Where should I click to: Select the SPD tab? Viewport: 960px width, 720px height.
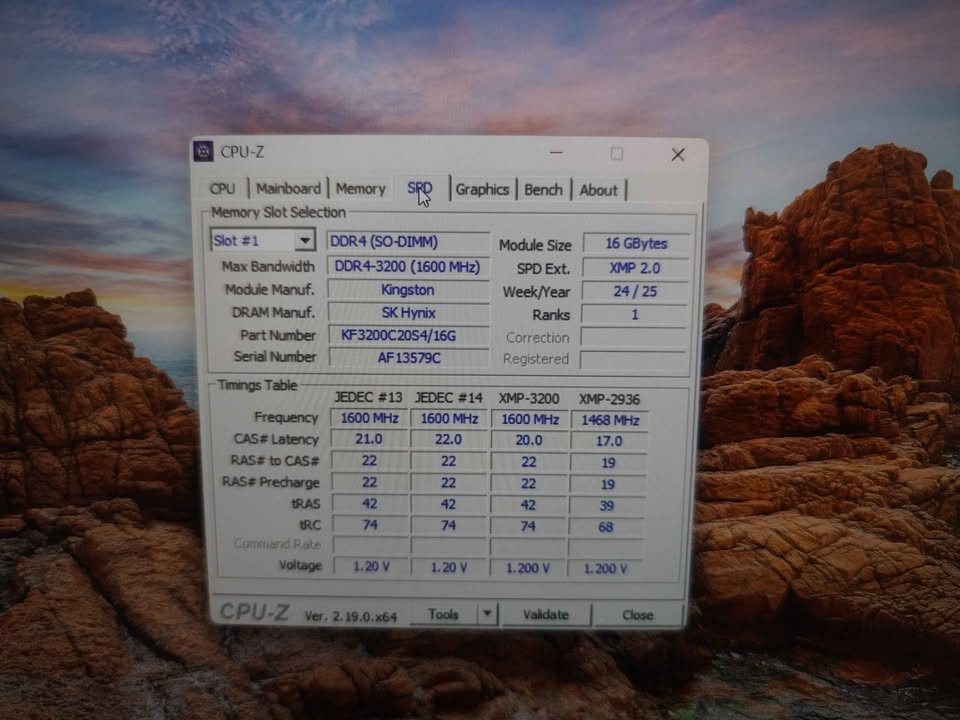(x=420, y=188)
